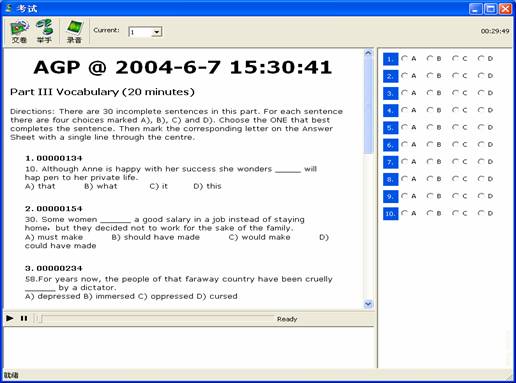Start audio with the play button
This screenshot has width=516, height=383.
(x=10, y=318)
